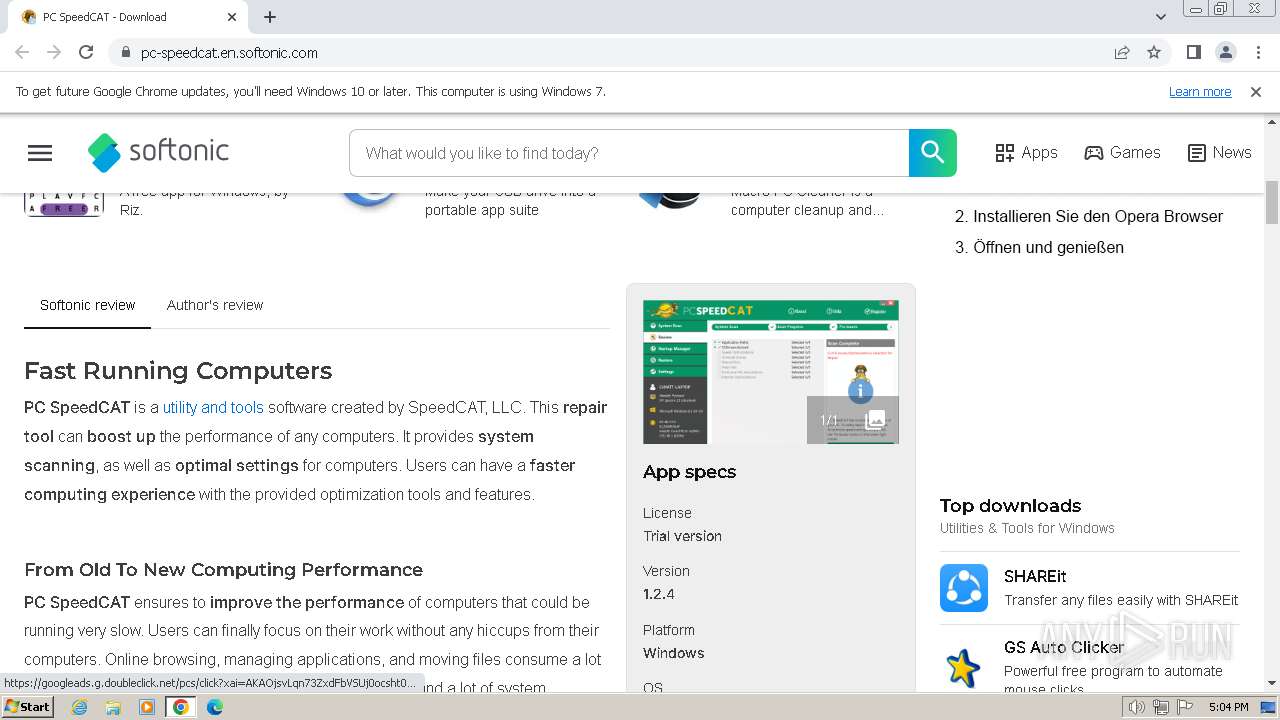Switch to the Author's review tab

click(215, 305)
